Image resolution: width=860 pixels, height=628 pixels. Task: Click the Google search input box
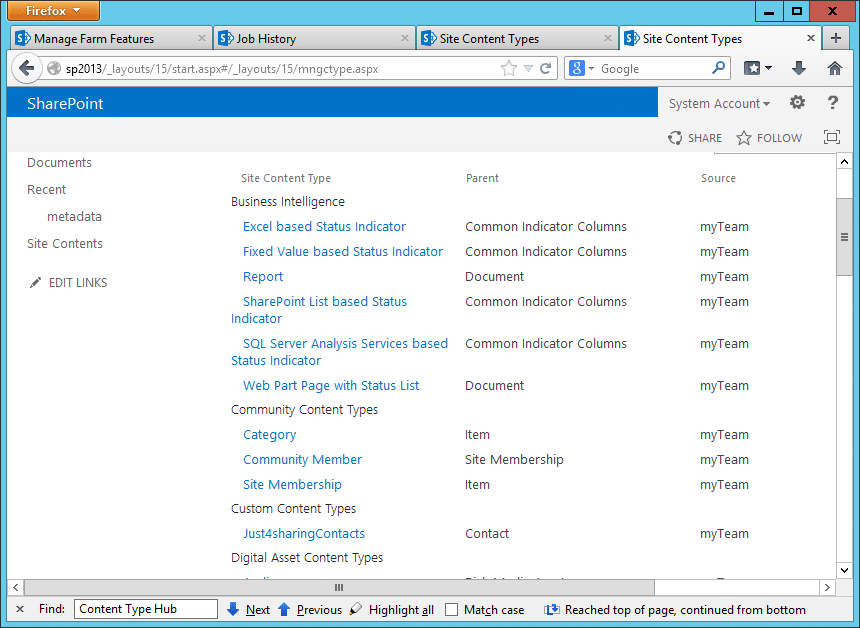coord(653,69)
